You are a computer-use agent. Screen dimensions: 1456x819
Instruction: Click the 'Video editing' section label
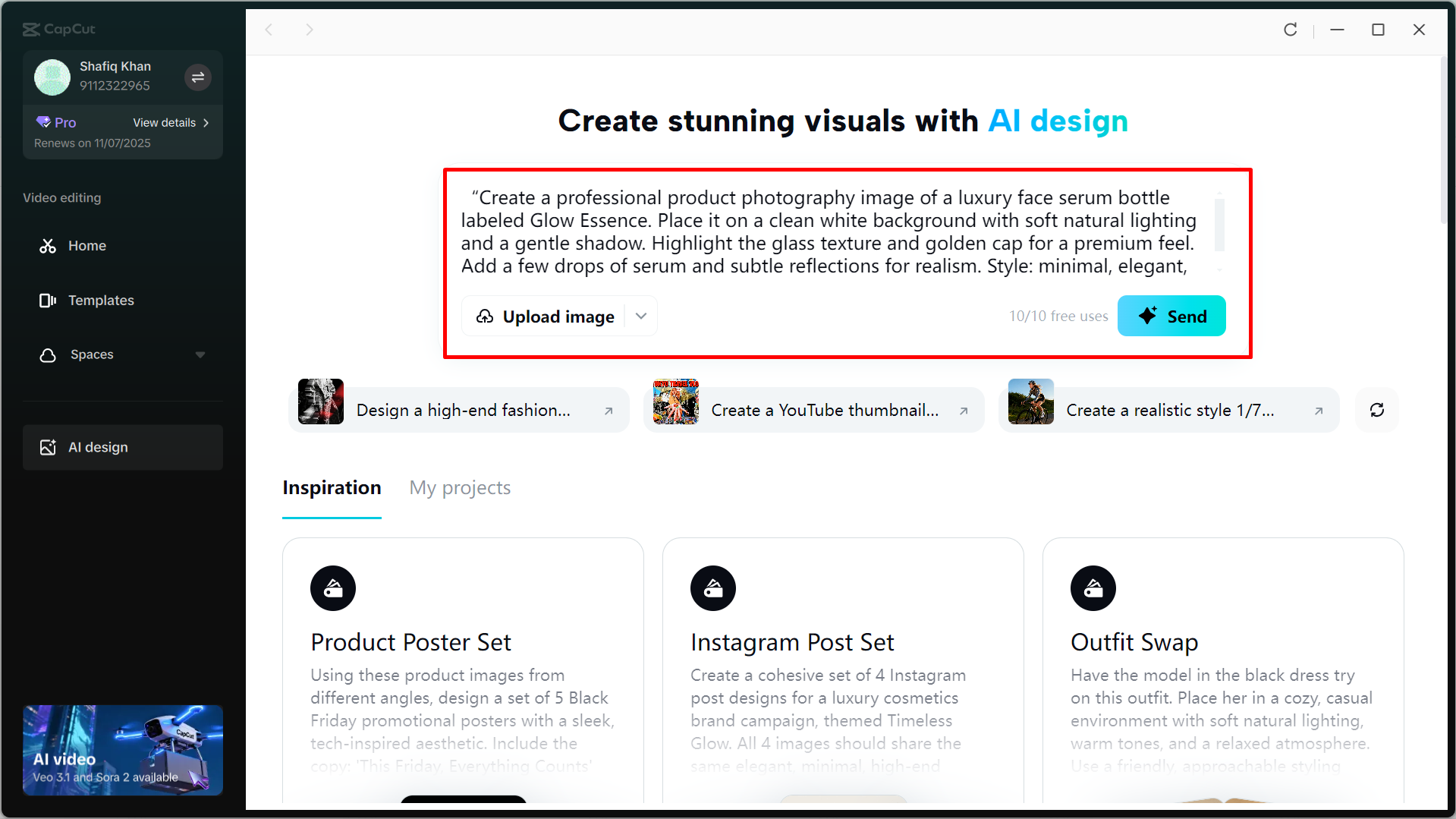coord(61,197)
